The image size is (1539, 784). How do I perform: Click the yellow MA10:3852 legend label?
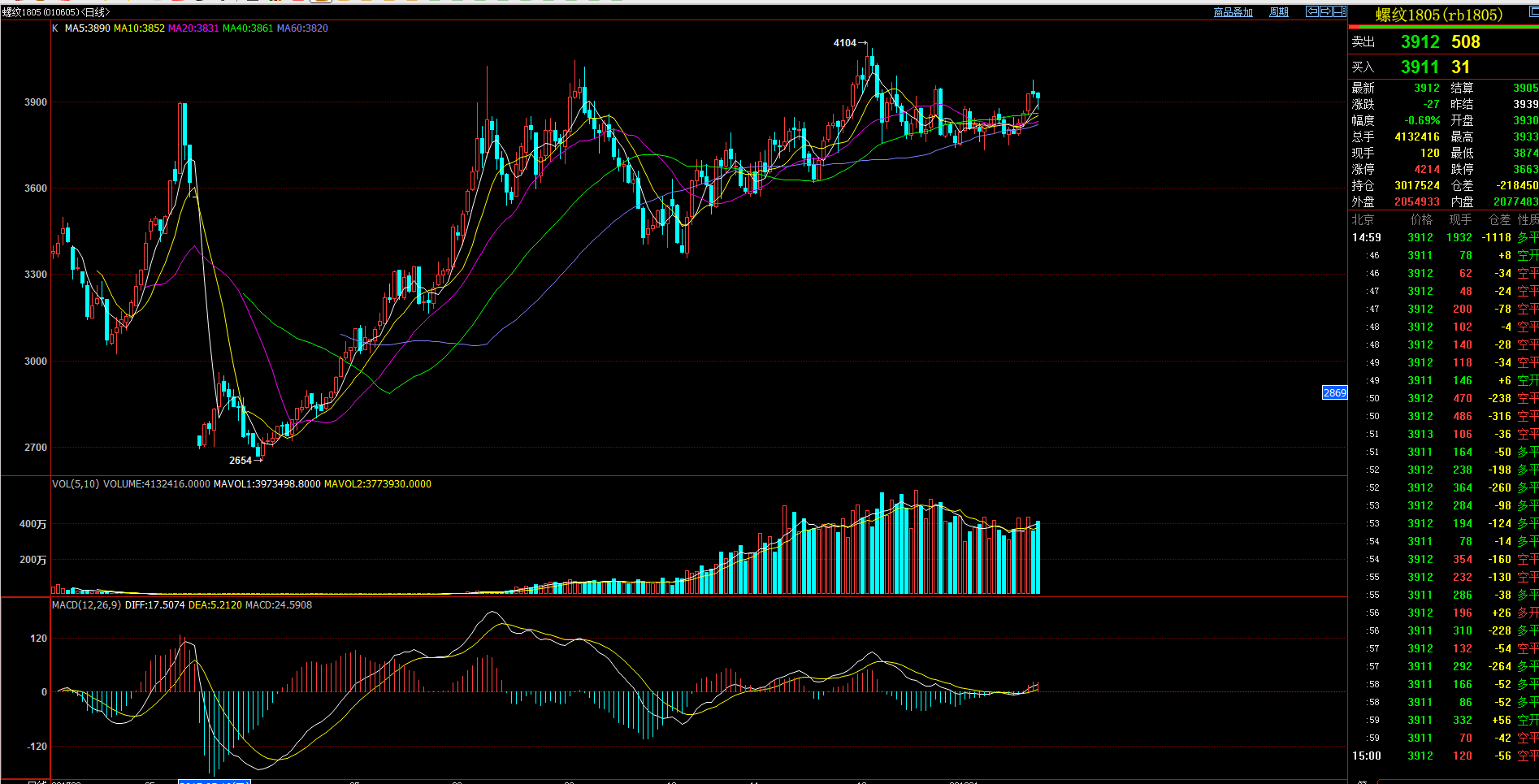point(139,28)
